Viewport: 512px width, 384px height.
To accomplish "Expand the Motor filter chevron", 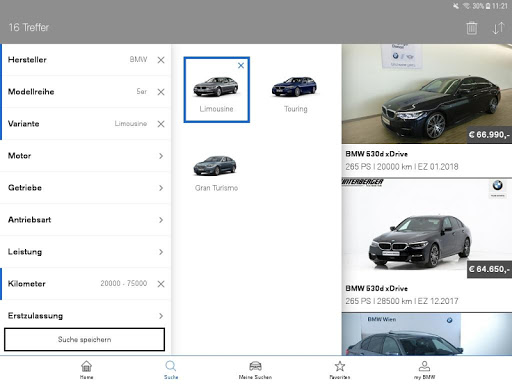I will click(161, 156).
